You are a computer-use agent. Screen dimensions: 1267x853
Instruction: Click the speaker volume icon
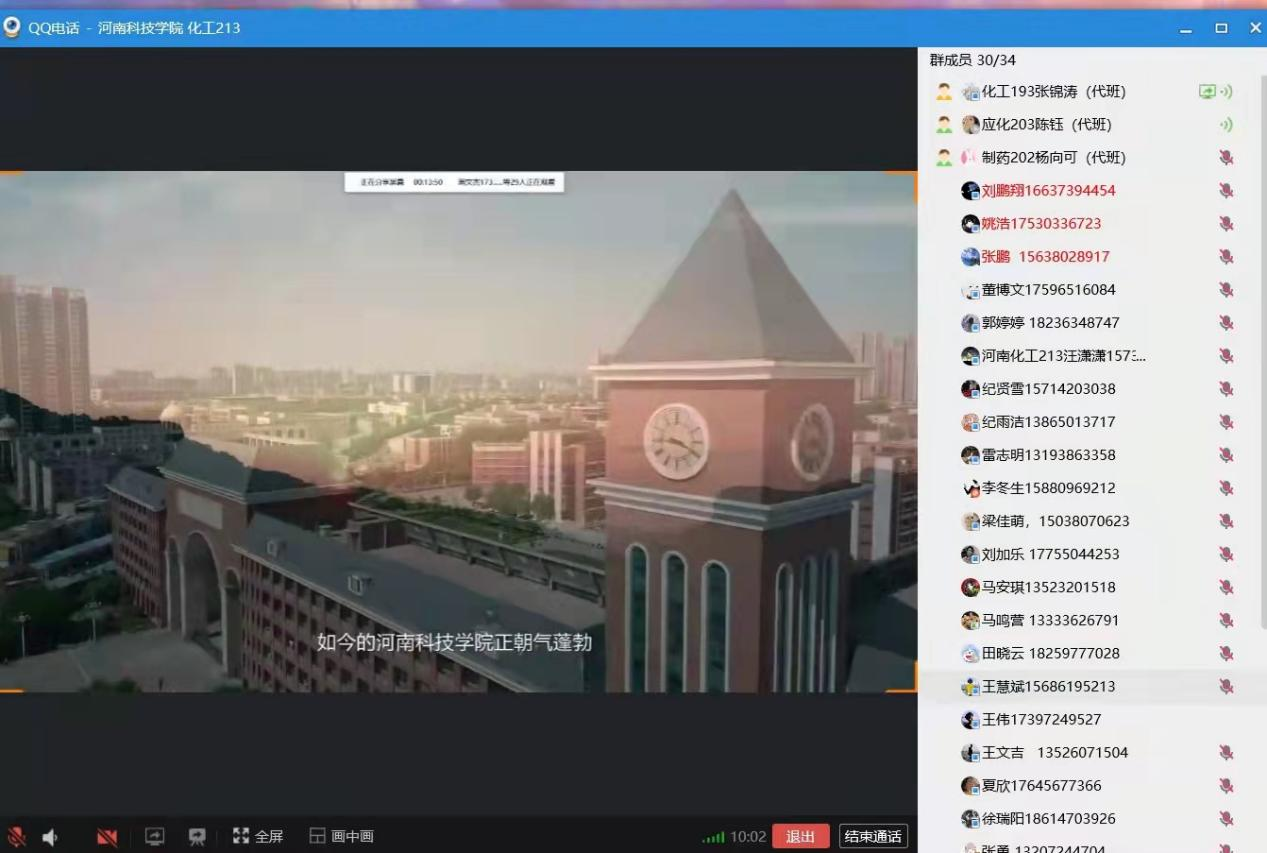coord(50,837)
